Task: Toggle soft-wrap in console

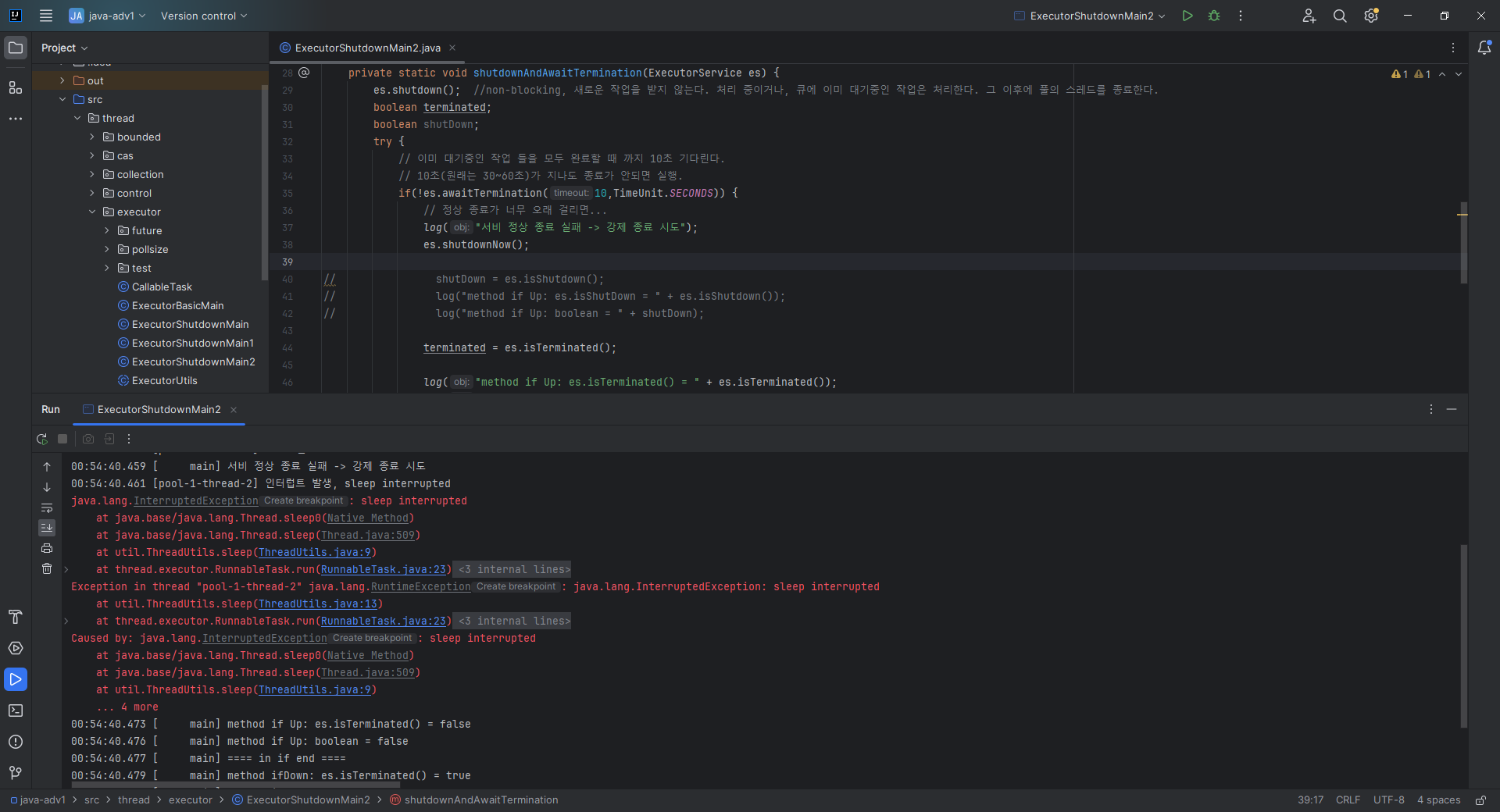Action: coord(47,507)
